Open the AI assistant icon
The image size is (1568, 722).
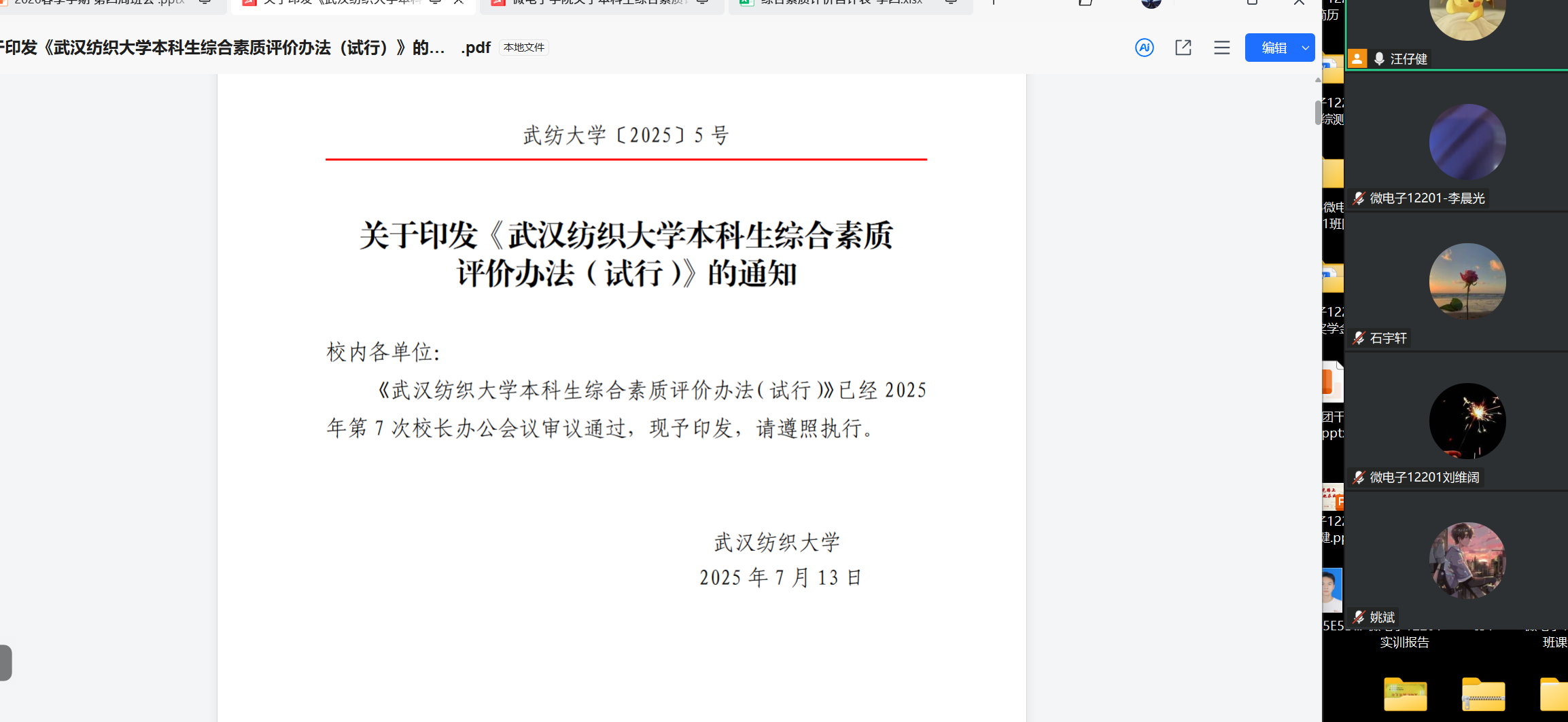1145,48
